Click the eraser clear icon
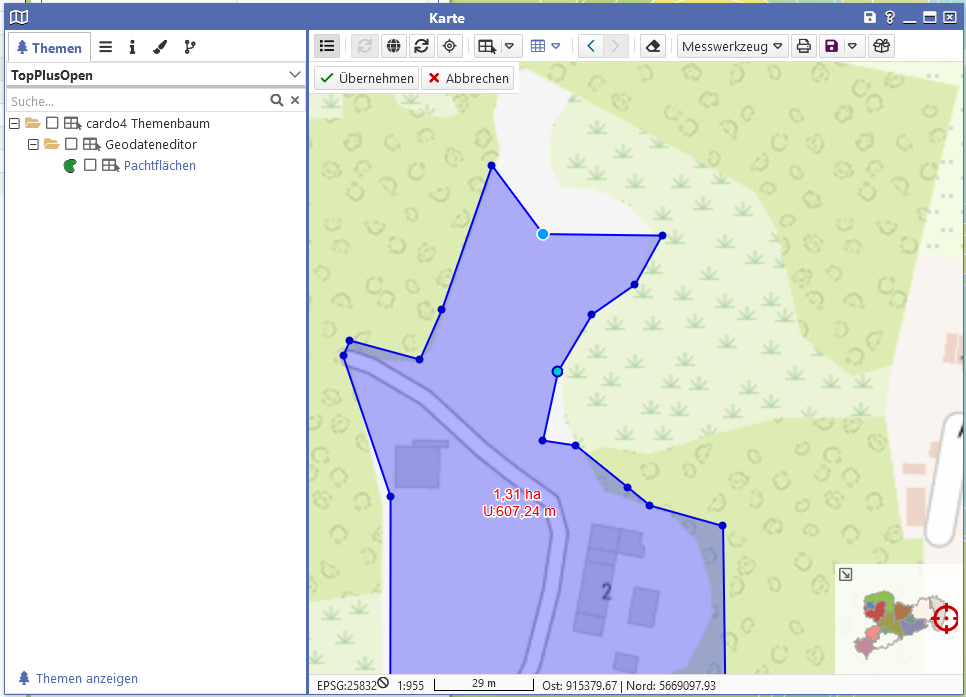 [x=653, y=46]
